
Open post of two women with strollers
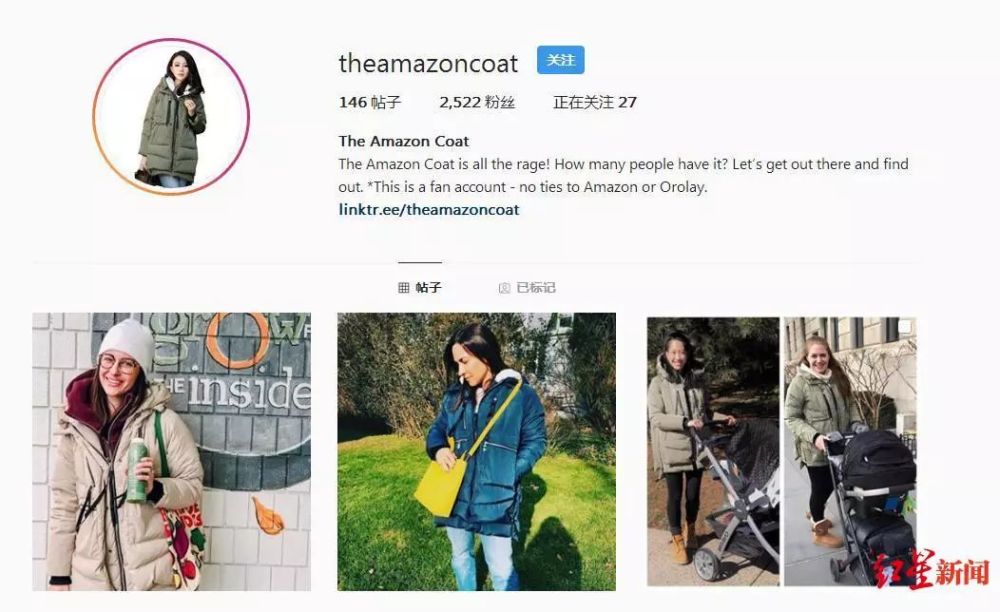pos(782,451)
